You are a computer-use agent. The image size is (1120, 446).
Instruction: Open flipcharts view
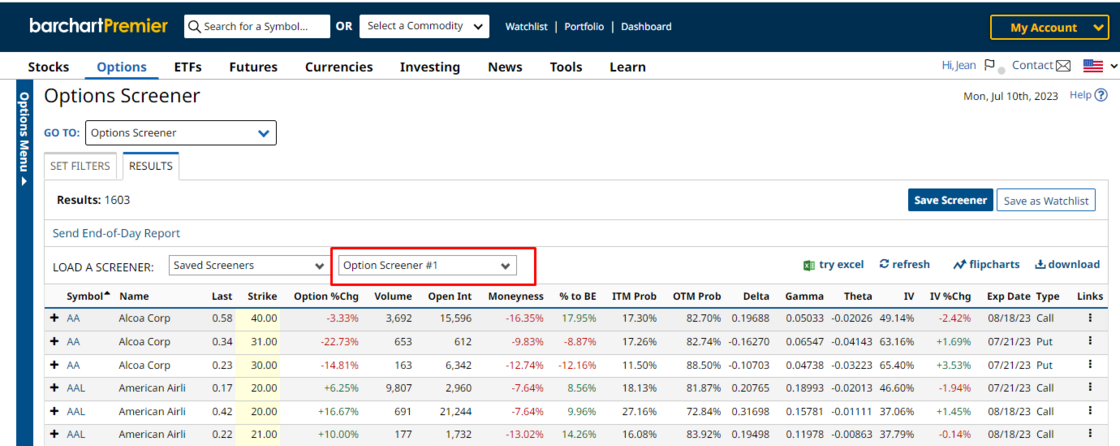986,264
